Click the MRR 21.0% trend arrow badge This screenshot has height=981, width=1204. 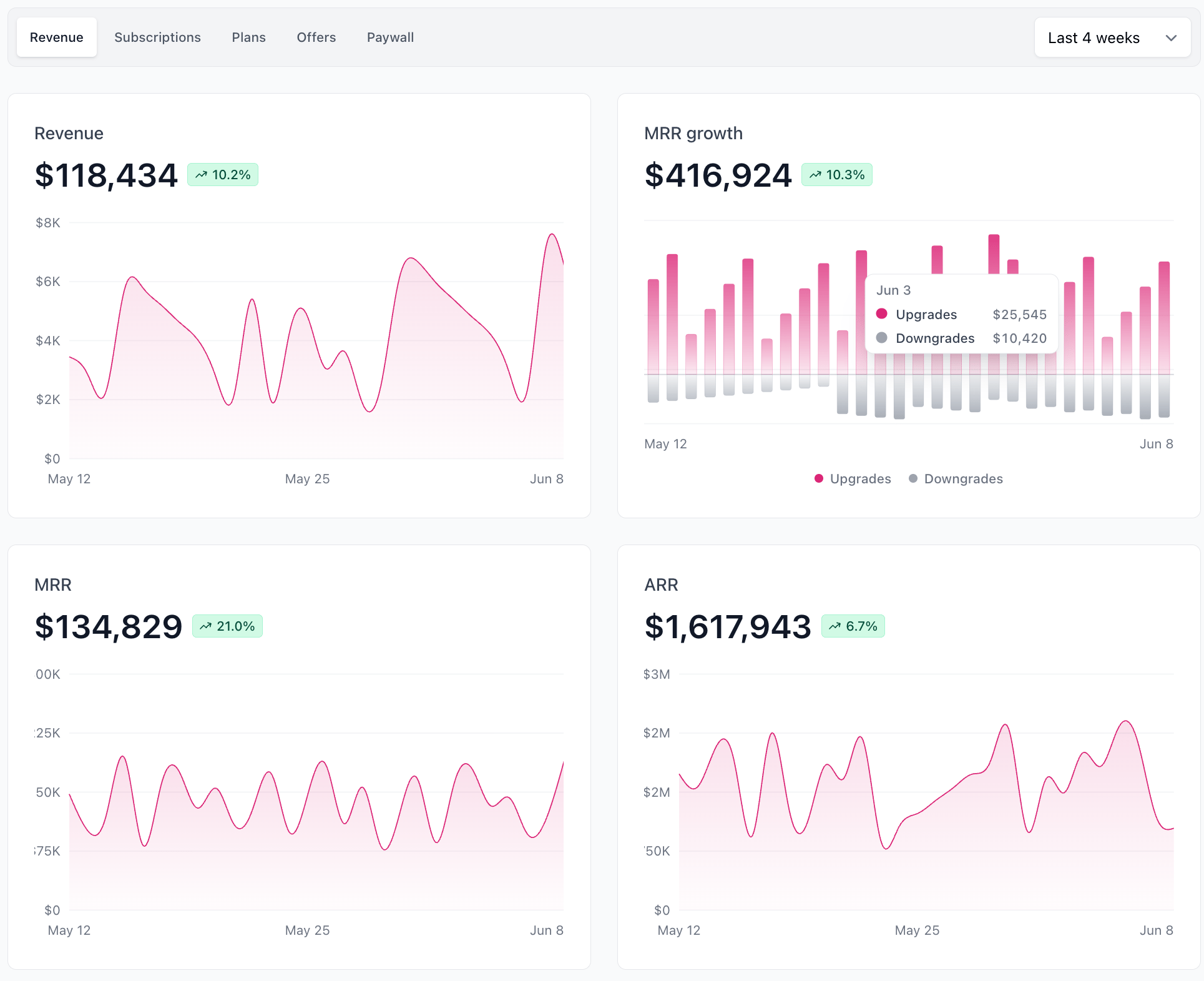tap(227, 626)
